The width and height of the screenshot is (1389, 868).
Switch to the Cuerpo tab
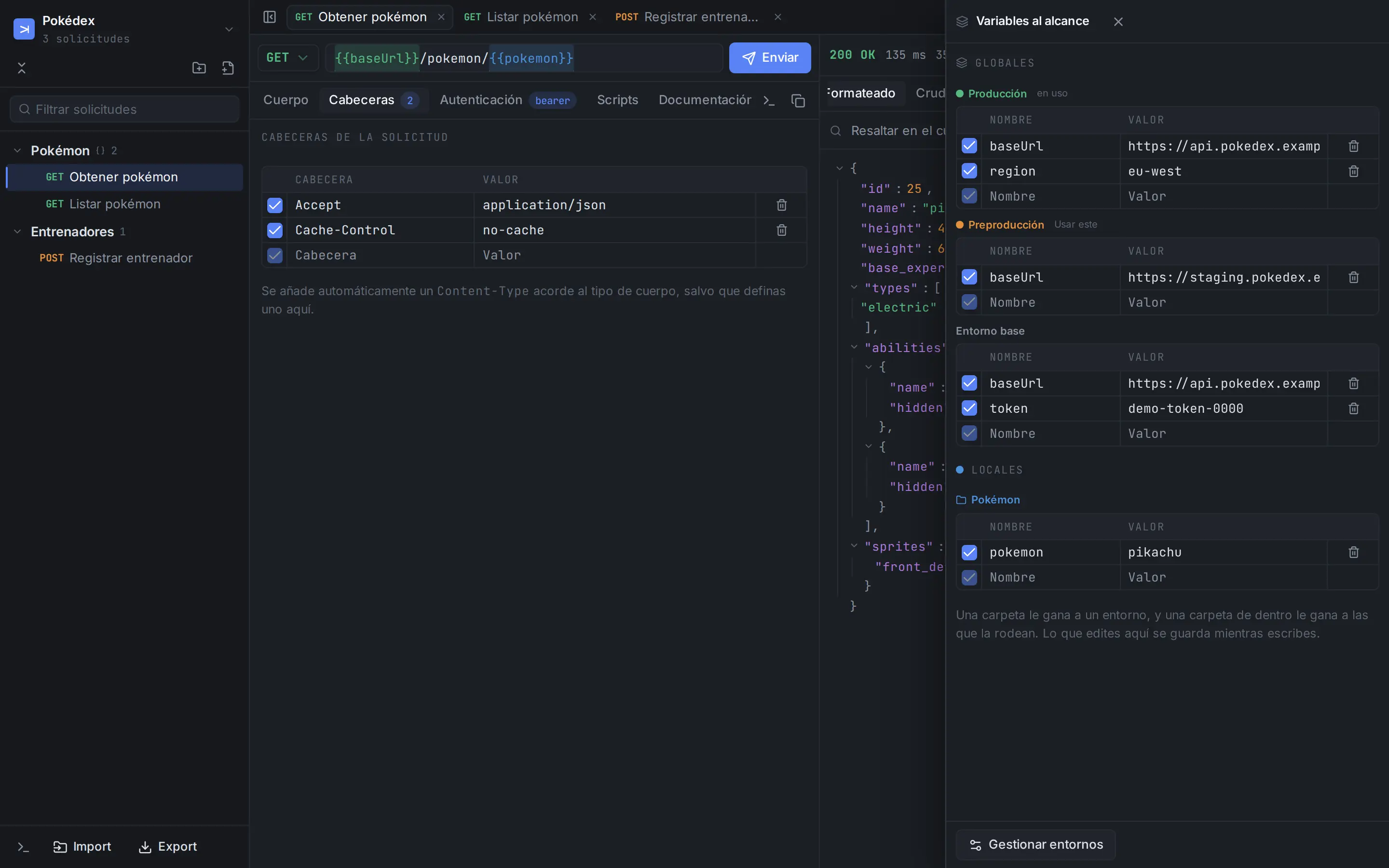click(x=286, y=100)
